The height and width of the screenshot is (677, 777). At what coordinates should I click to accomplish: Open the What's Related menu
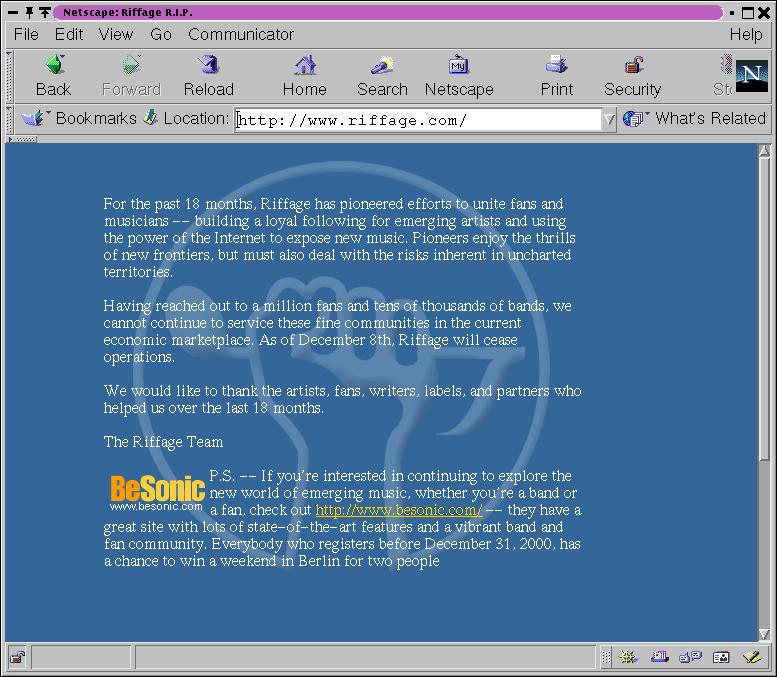point(694,118)
